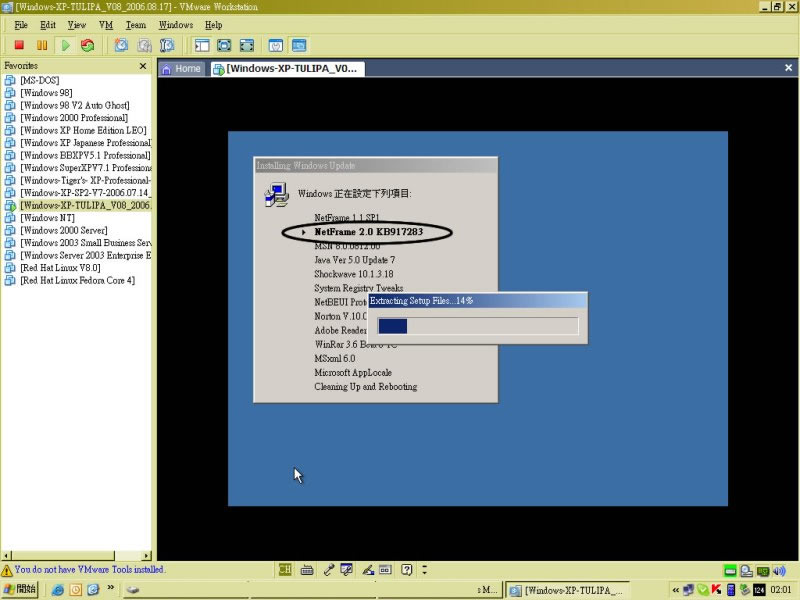Open the Help menu
Viewport: 800px width, 600px height.
click(x=214, y=25)
